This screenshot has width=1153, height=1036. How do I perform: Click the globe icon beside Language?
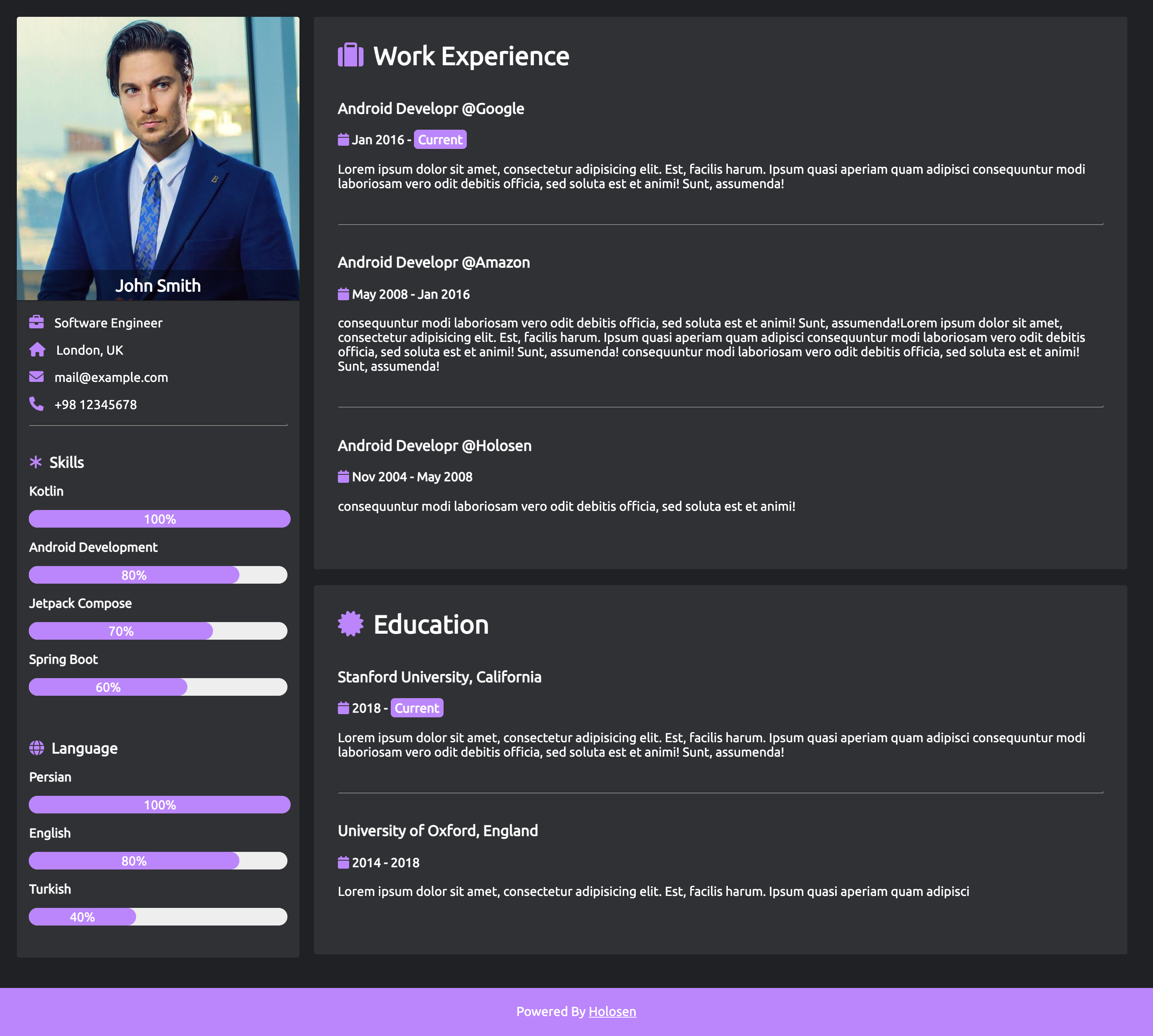pyautogui.click(x=36, y=747)
